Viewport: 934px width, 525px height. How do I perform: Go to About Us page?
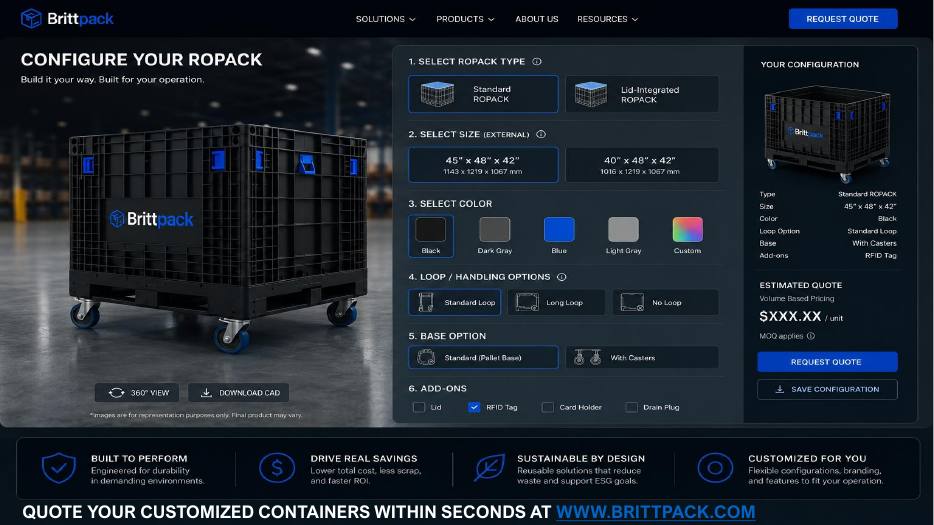[537, 19]
